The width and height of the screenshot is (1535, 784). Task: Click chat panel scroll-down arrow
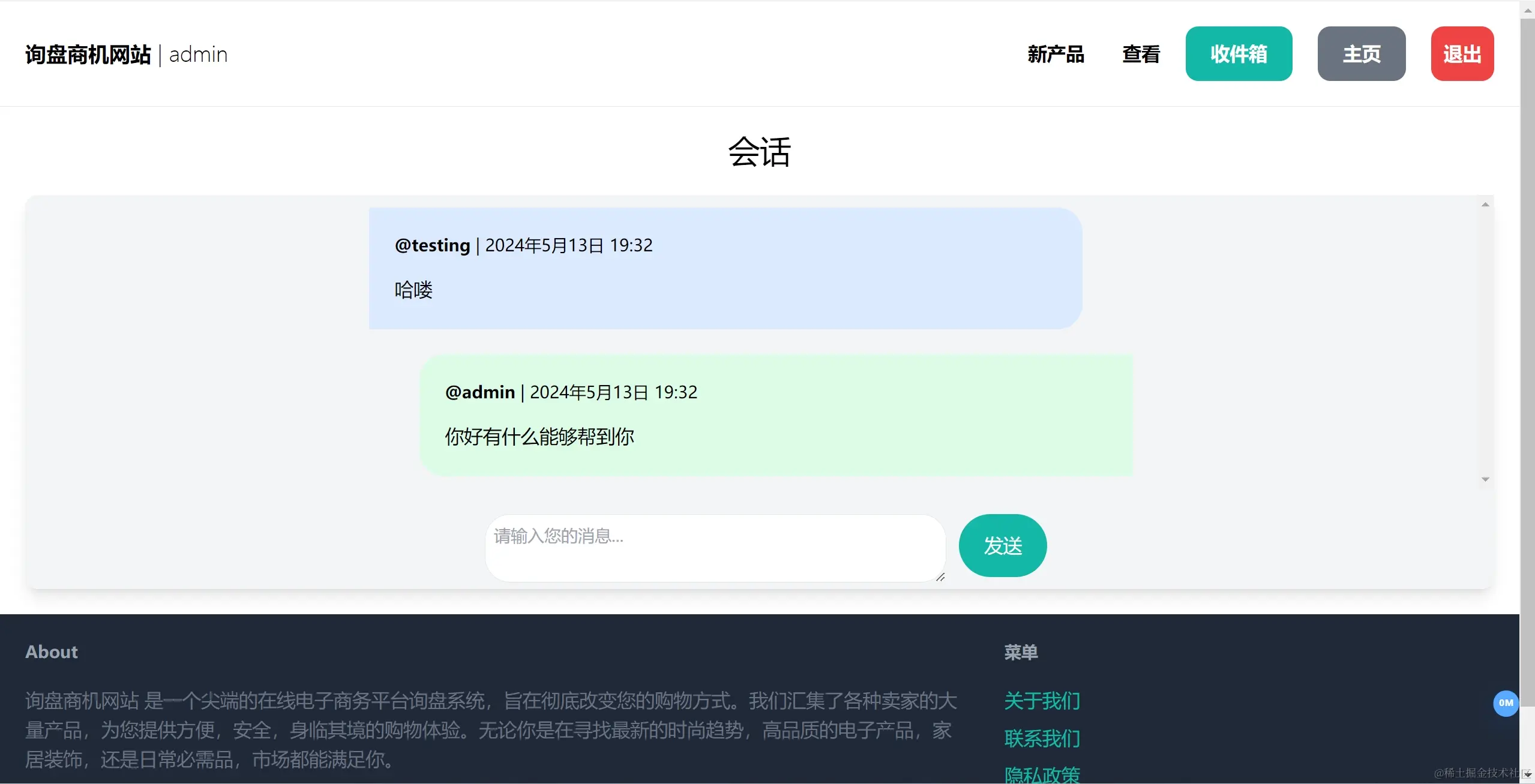tap(1485, 479)
